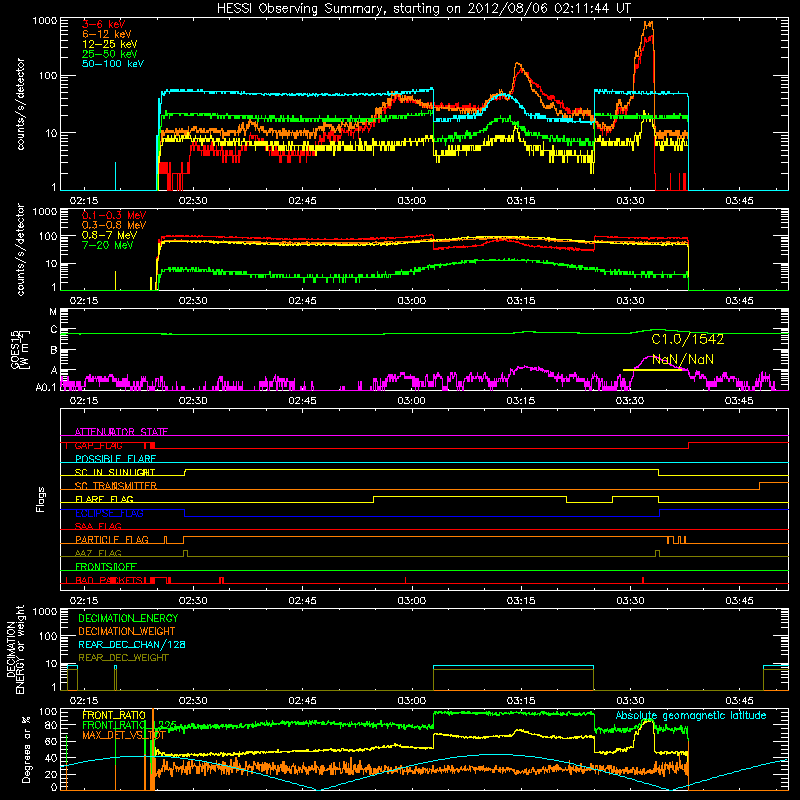Select the DECIMATION_ENERGY legend entry
The width and height of the screenshot is (800, 800).
[x=128, y=618]
